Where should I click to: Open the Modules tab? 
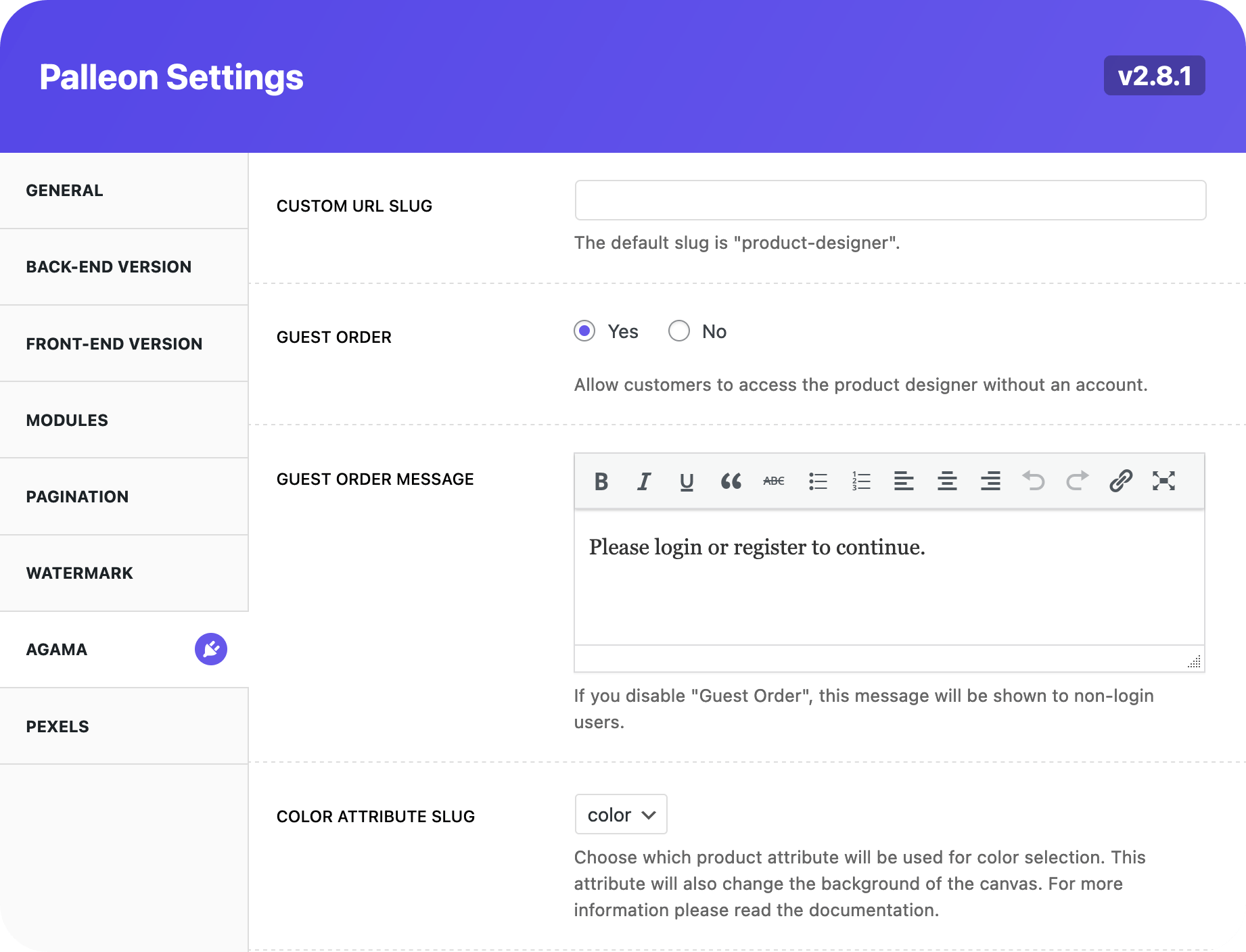click(x=124, y=420)
